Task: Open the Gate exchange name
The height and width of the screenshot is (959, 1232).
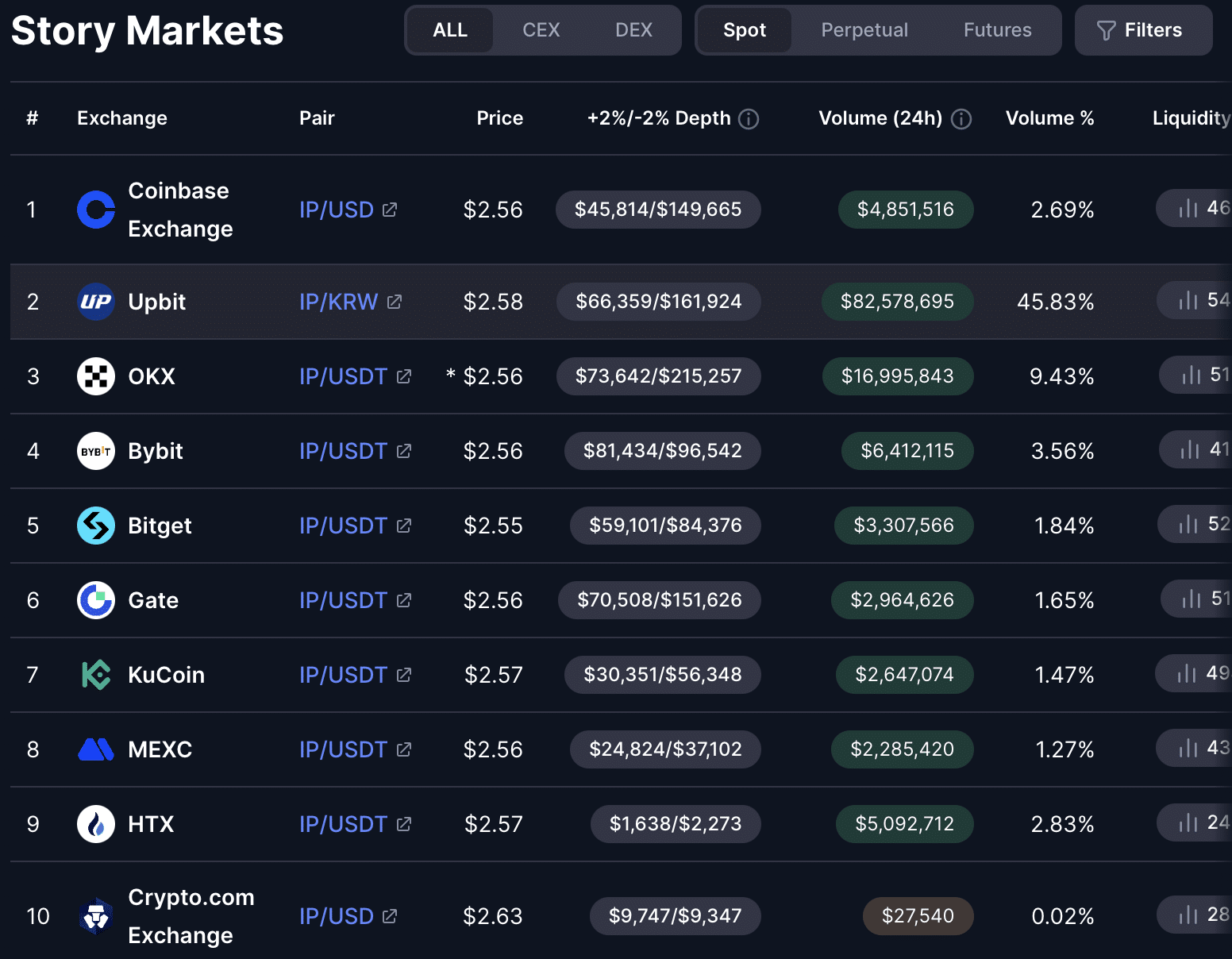Action: [153, 600]
